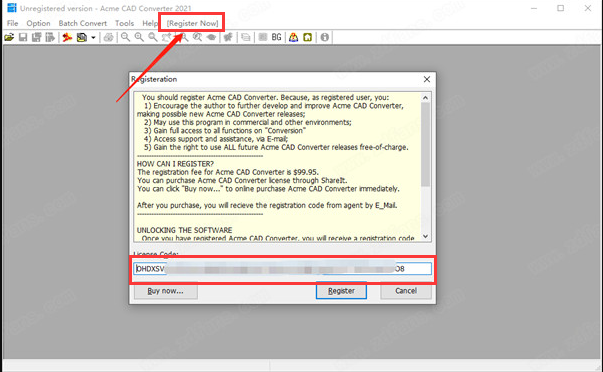This screenshot has width=603, height=372.
Task: Close the Registration dialog with the X
Action: [427, 79]
